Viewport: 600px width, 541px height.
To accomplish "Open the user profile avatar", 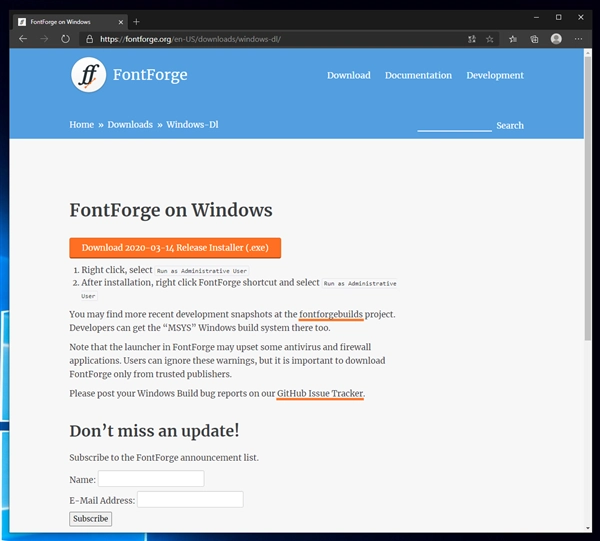I will pos(556,39).
